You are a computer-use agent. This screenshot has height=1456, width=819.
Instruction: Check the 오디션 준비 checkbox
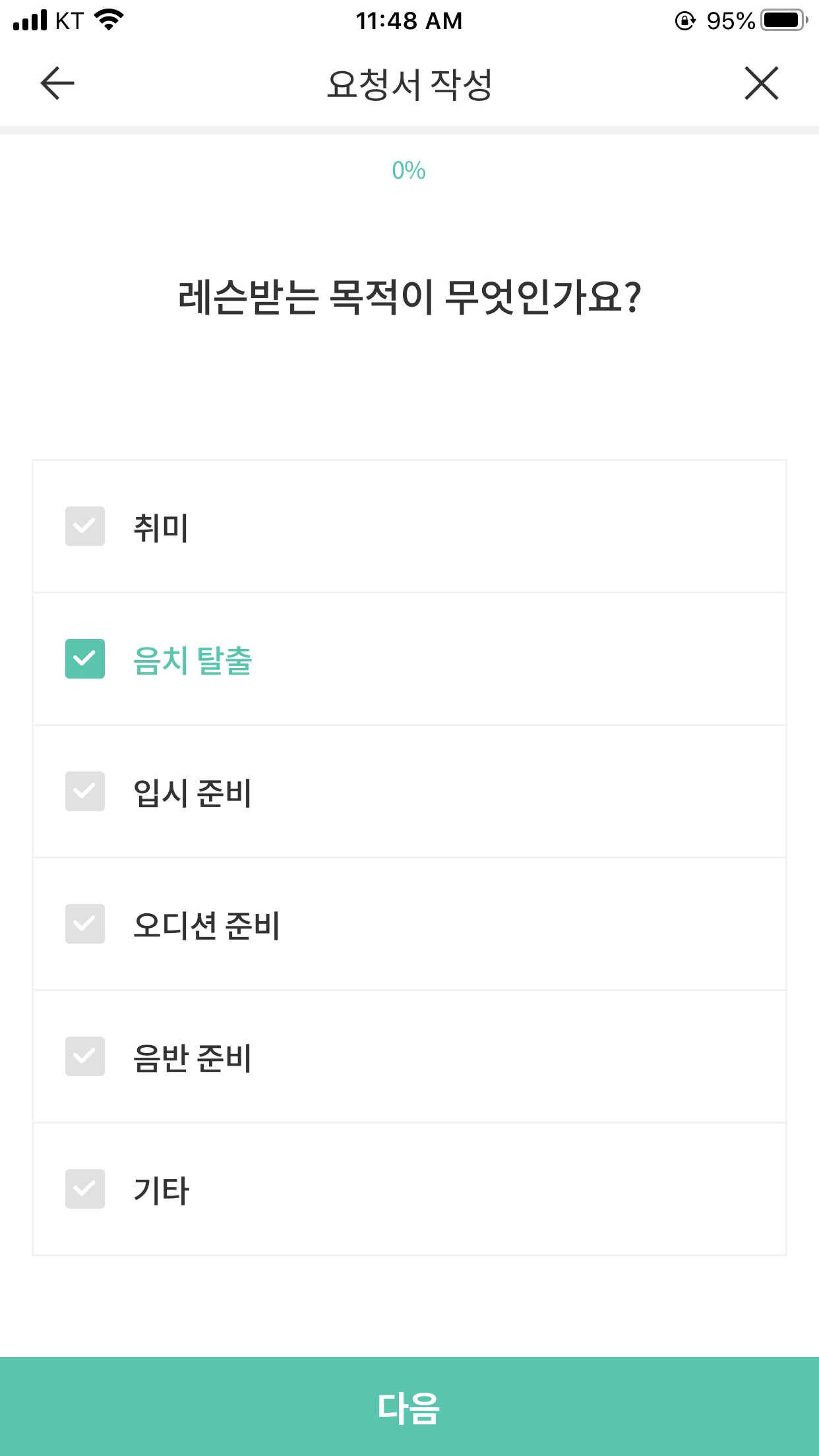click(85, 924)
